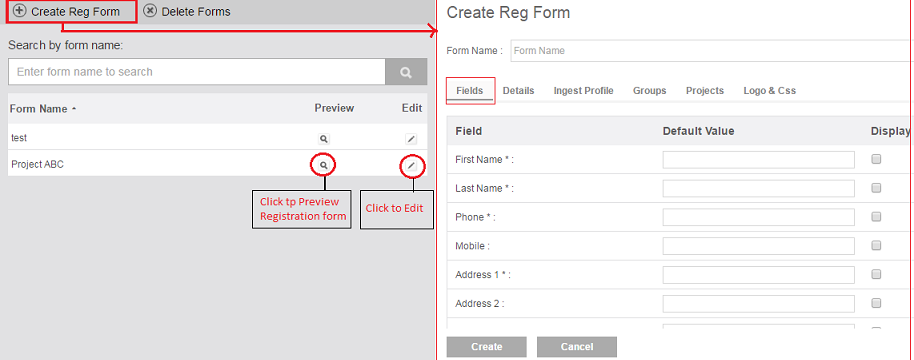Click the Delete Forms cross icon
This screenshot has width=914, height=360.
click(x=150, y=10)
